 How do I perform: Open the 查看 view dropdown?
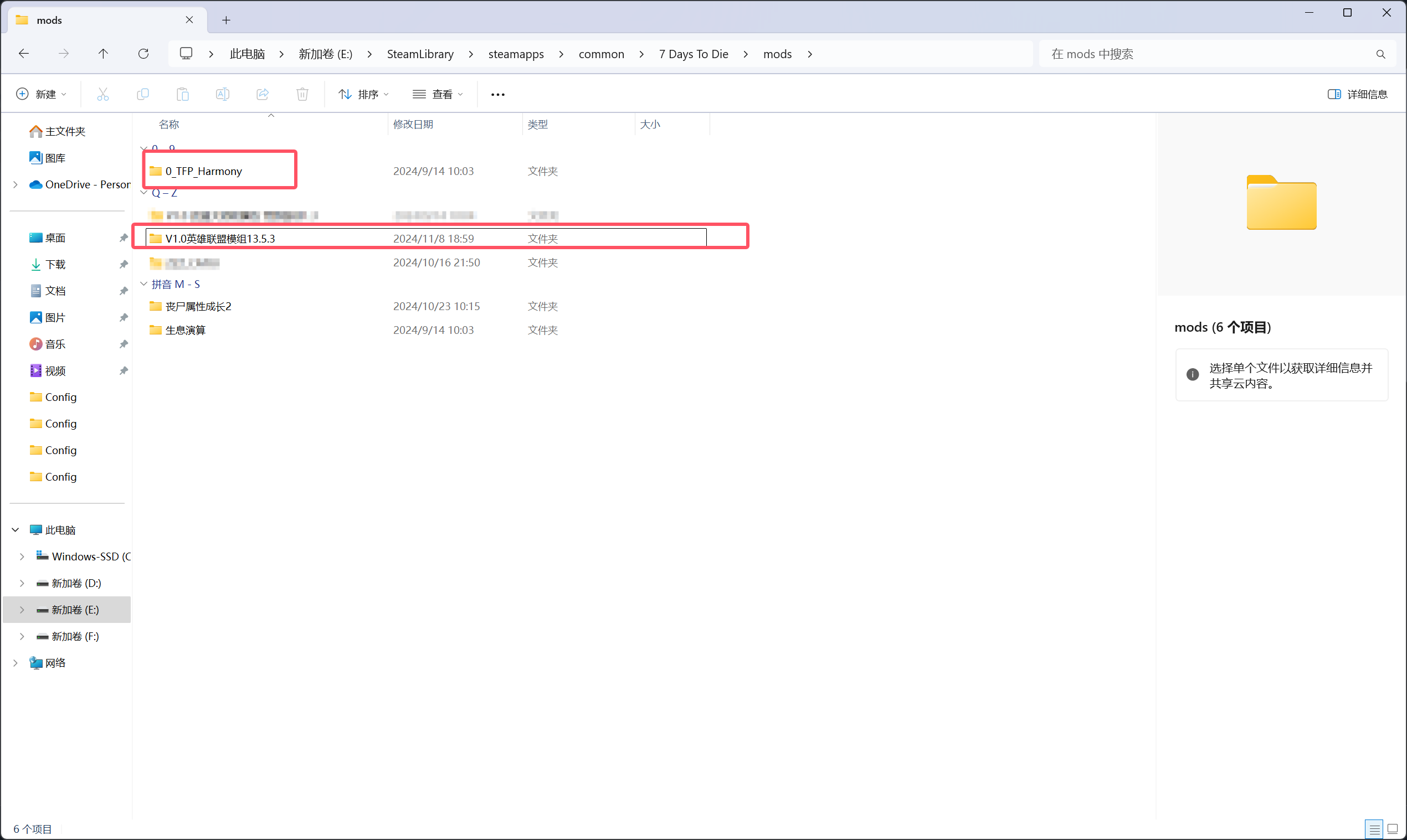tap(438, 94)
